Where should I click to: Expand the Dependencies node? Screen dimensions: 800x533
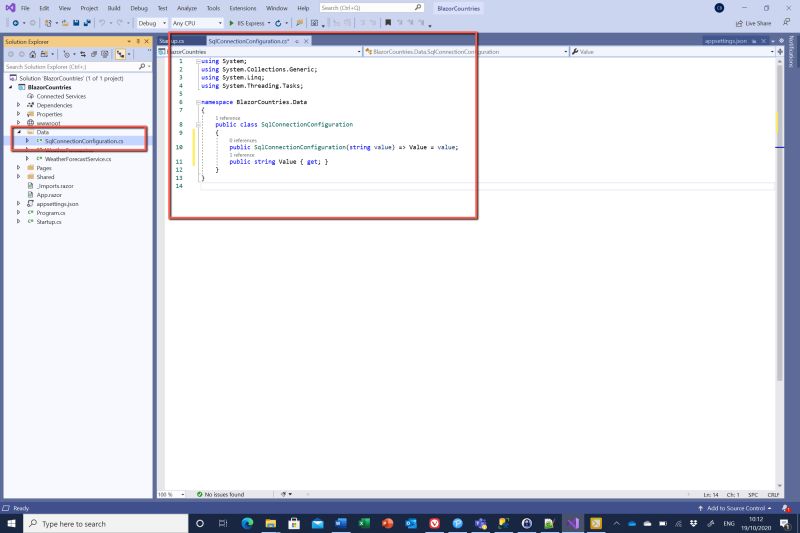[19, 105]
